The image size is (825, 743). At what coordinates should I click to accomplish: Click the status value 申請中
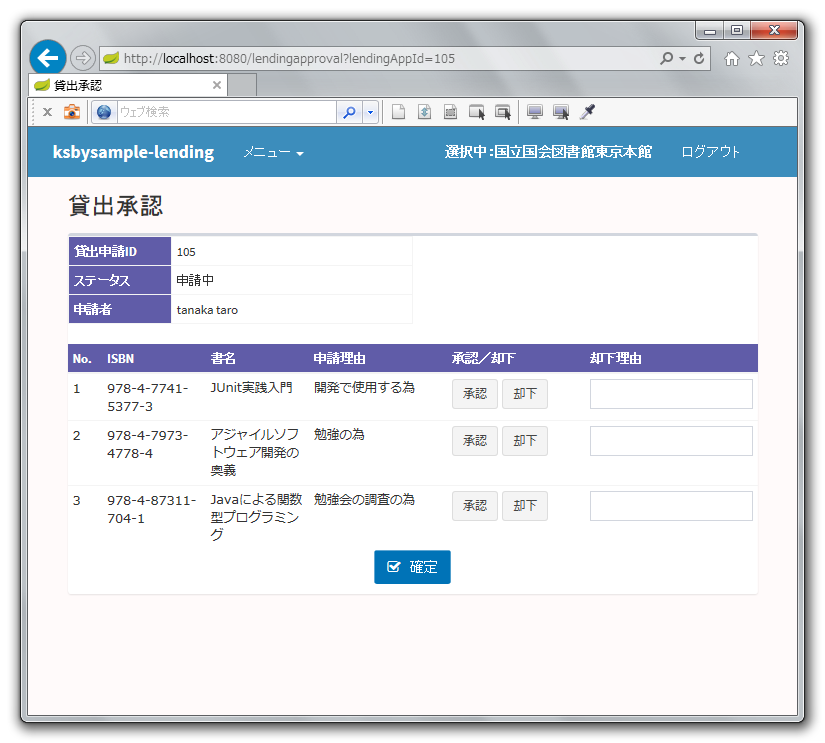[195, 280]
